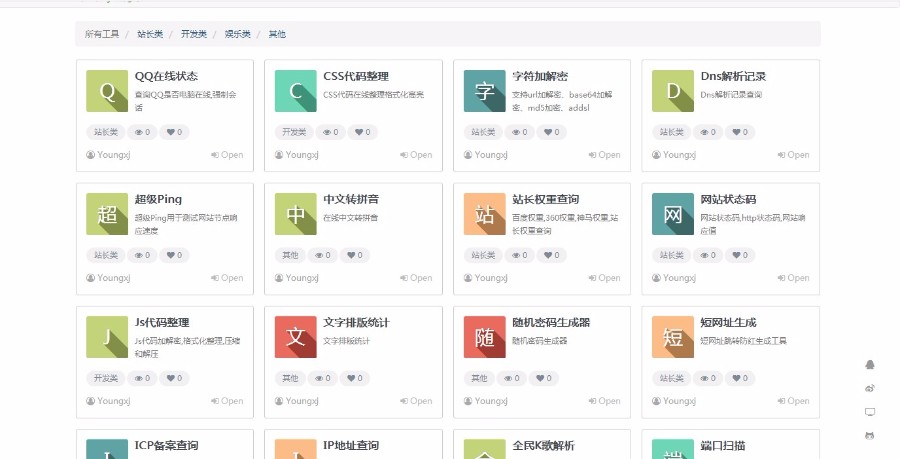The image size is (900, 459).
Task: Click the 随机密码生成器 title
Action: coord(551,322)
